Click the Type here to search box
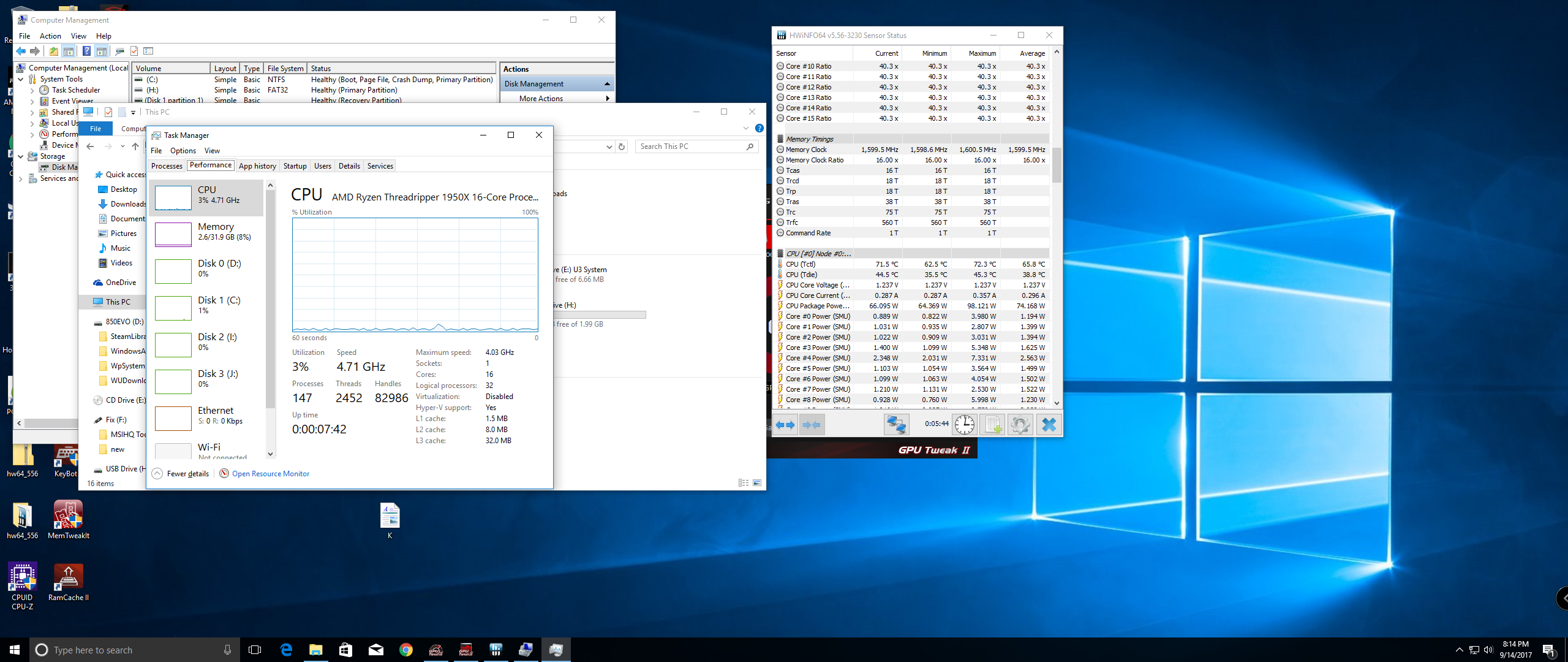 point(135,650)
